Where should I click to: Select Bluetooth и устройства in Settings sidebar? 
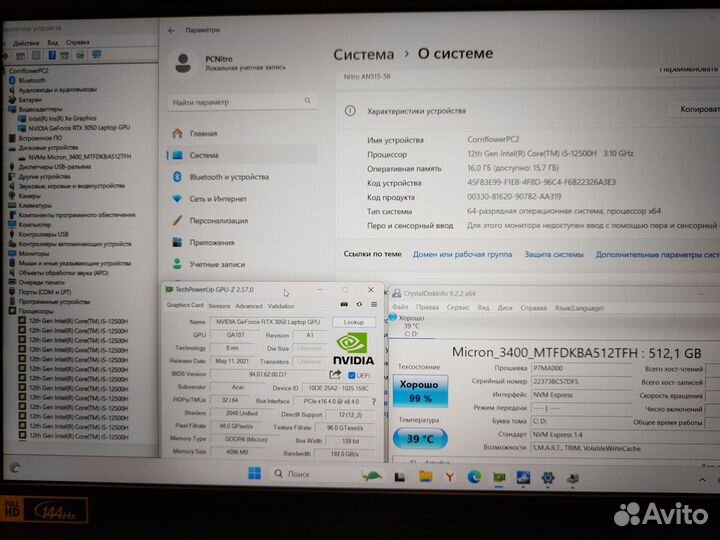229,177
